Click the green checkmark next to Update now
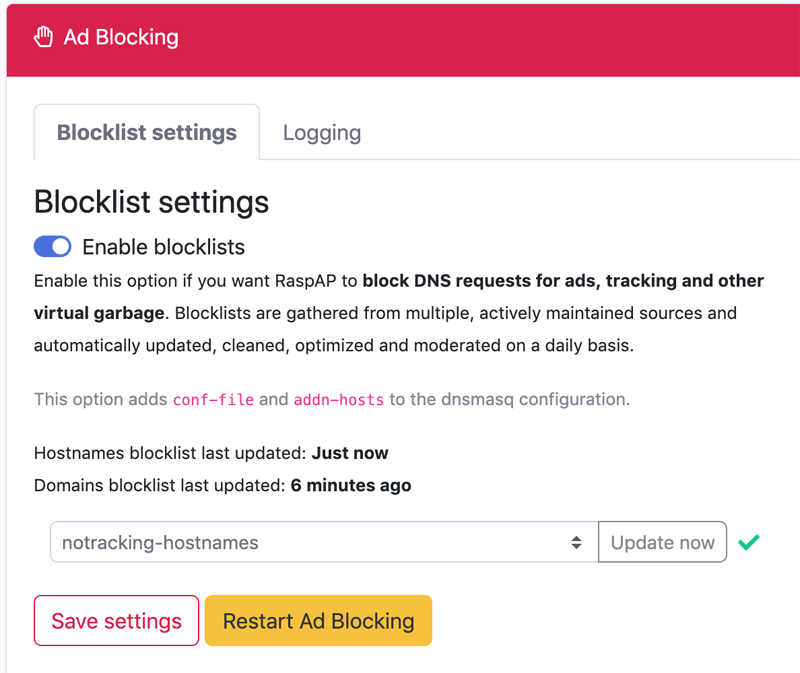Viewport: 800px width, 673px height. 750,541
